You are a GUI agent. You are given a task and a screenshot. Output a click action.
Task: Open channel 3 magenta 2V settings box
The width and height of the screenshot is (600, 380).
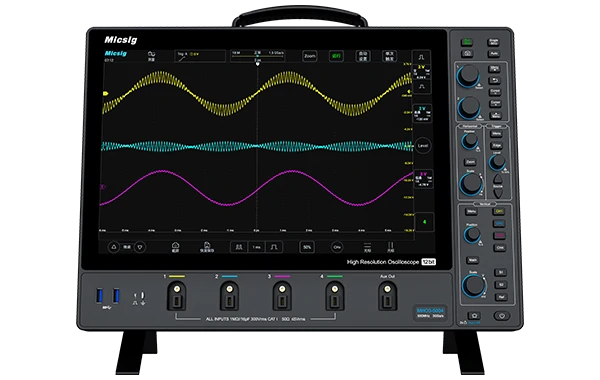click(x=424, y=180)
